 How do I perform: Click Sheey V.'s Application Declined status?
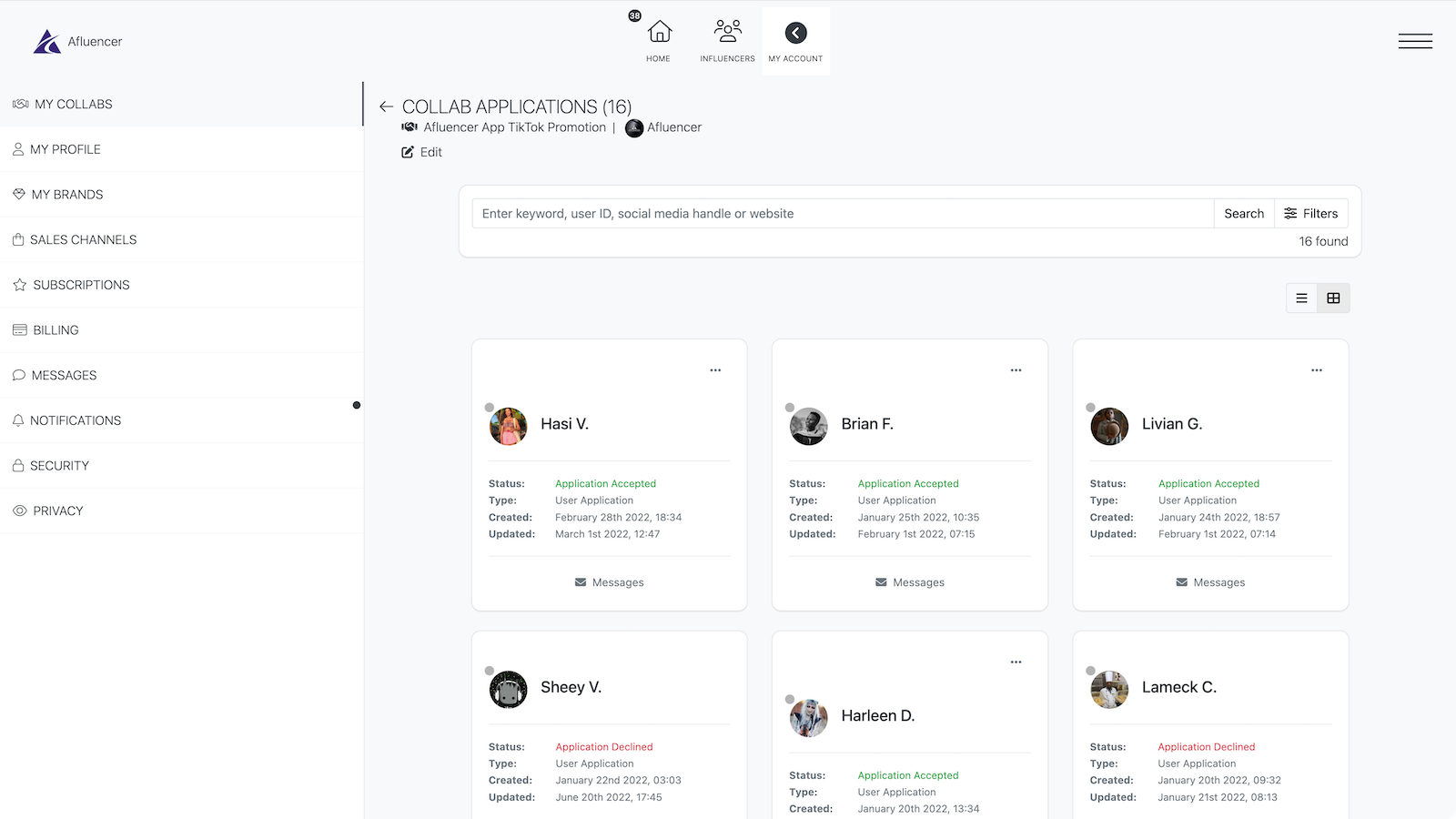tap(604, 747)
